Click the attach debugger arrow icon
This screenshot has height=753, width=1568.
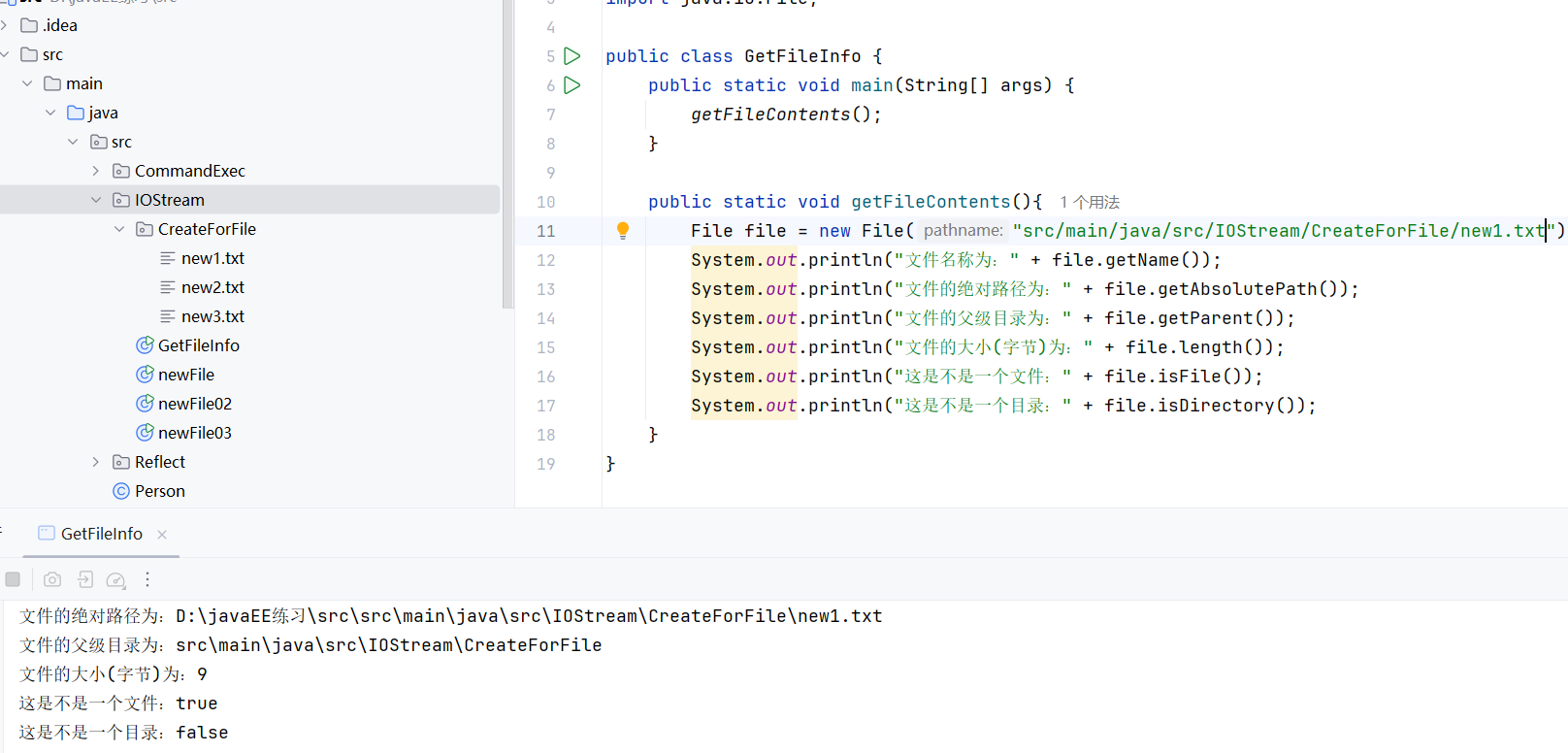[x=85, y=579]
